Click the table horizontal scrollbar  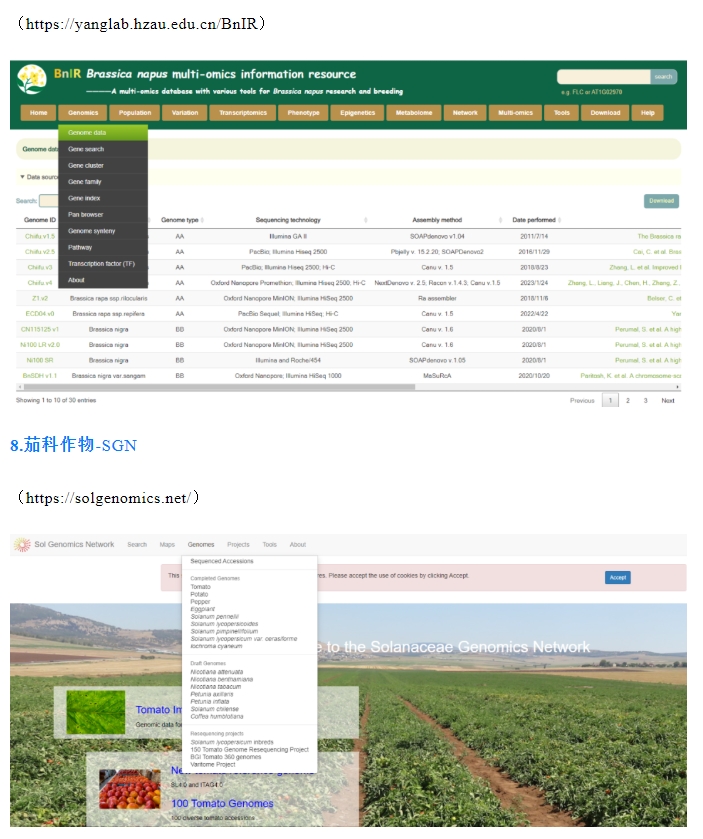[219, 388]
